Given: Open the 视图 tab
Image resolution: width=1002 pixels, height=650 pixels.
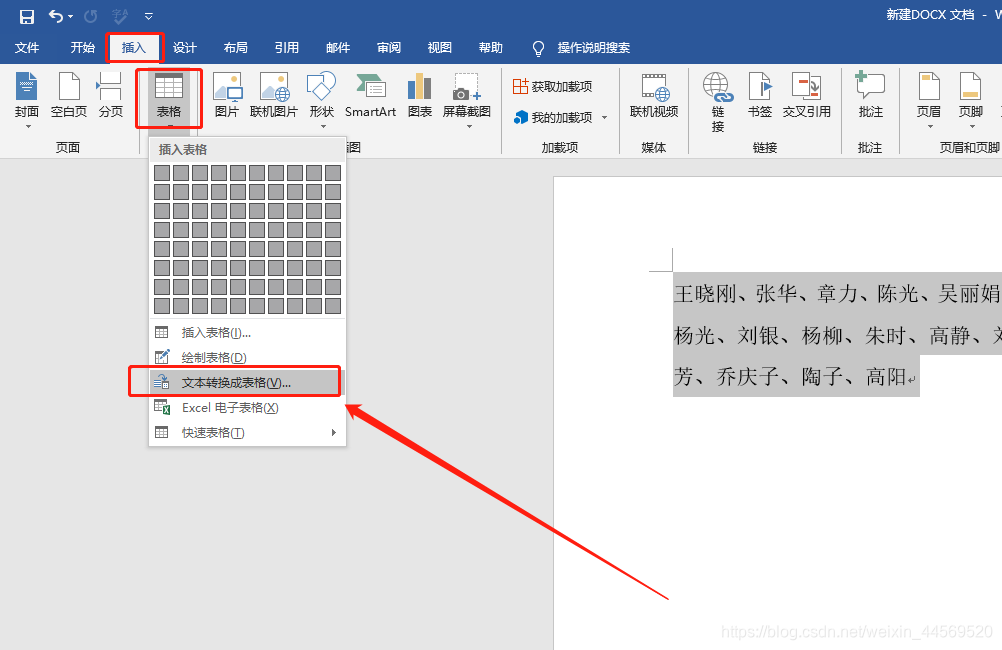Looking at the screenshot, I should point(440,48).
